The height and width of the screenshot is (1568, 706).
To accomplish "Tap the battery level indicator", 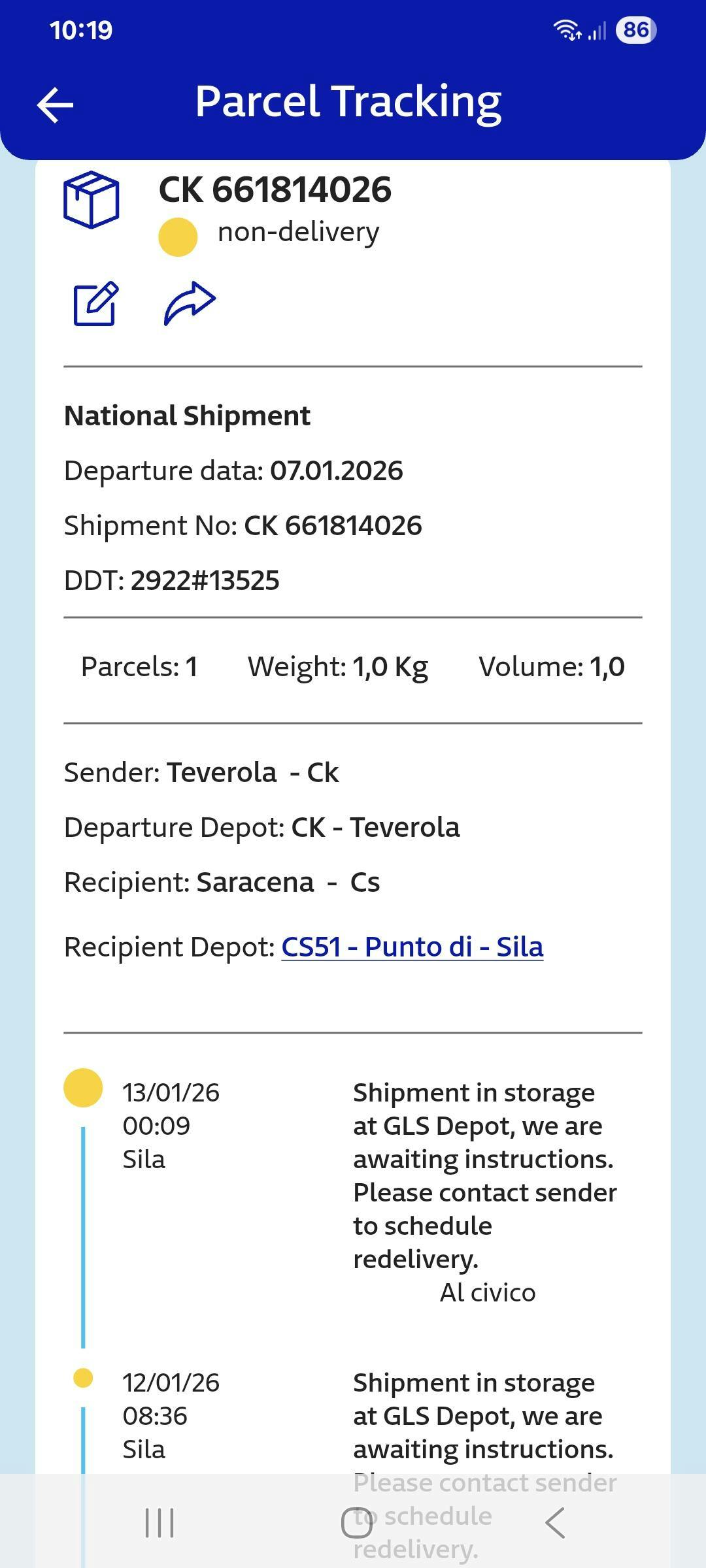I will [635, 30].
